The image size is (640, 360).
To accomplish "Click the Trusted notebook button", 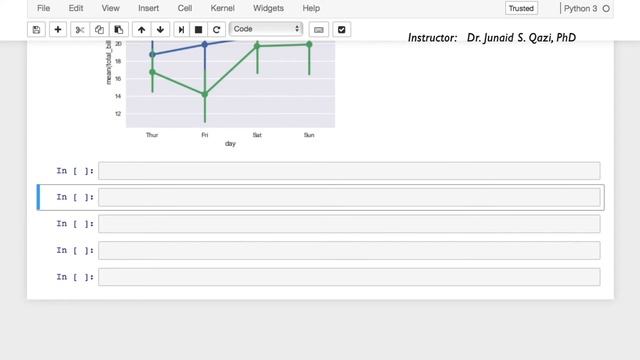I will pyautogui.click(x=521, y=8).
